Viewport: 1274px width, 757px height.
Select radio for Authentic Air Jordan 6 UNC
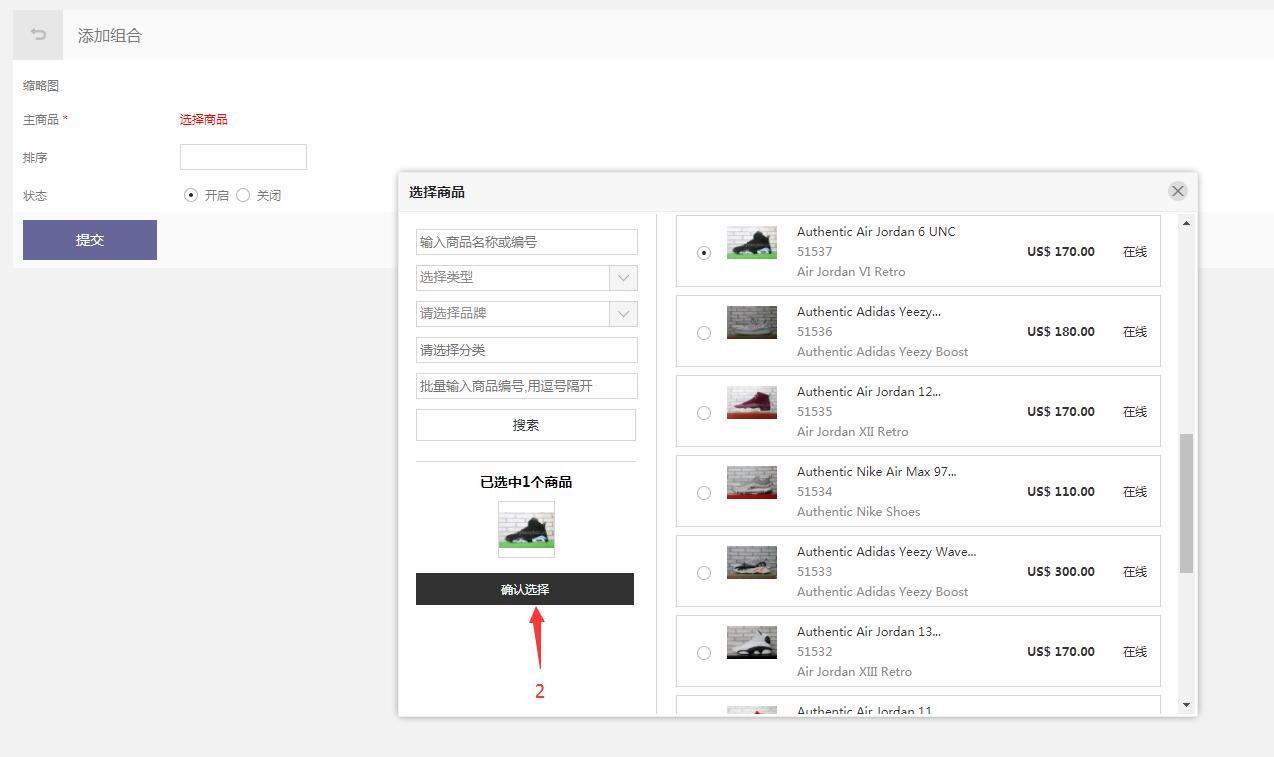[x=704, y=253]
